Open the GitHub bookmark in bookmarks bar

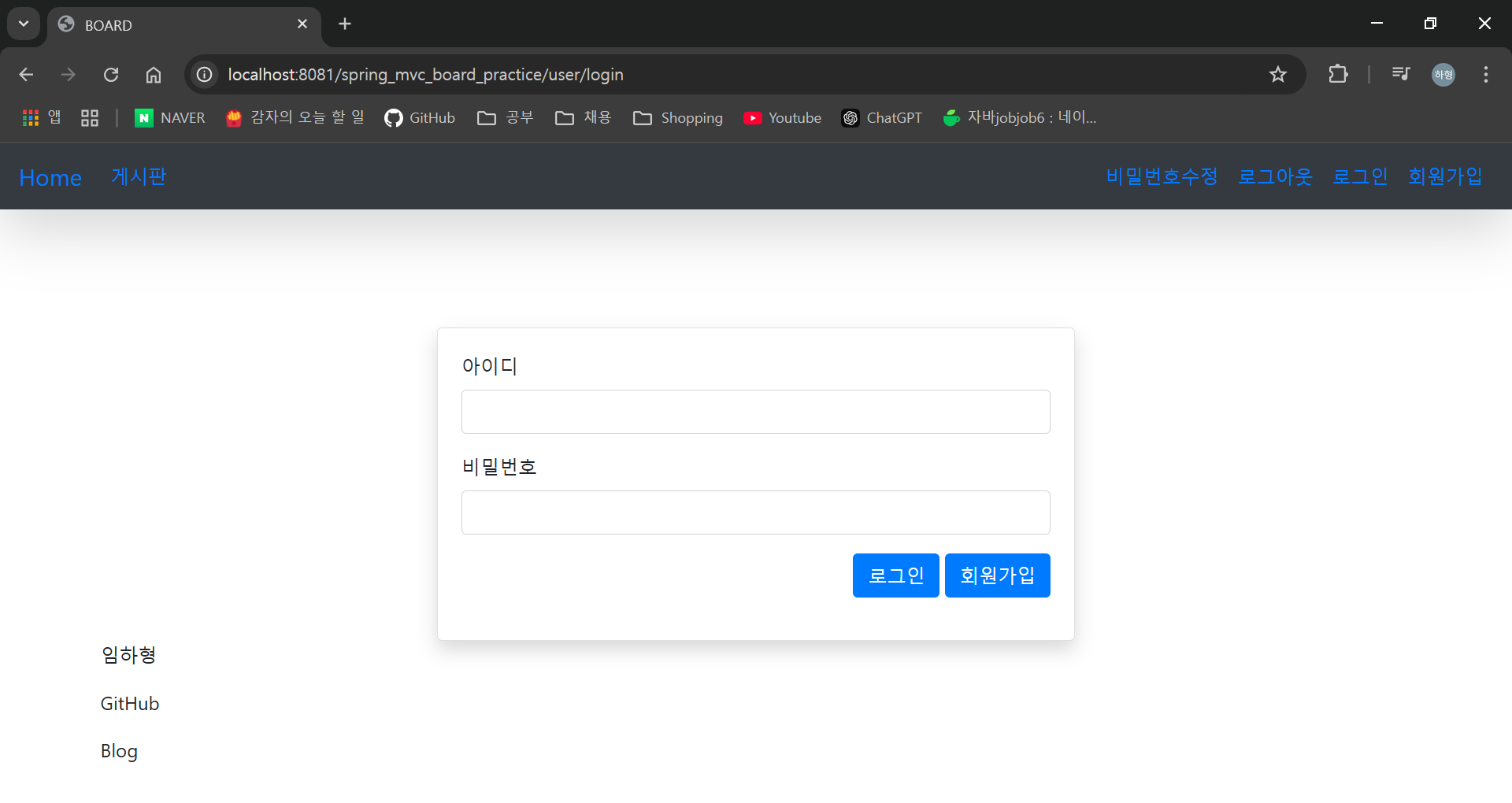pos(420,118)
